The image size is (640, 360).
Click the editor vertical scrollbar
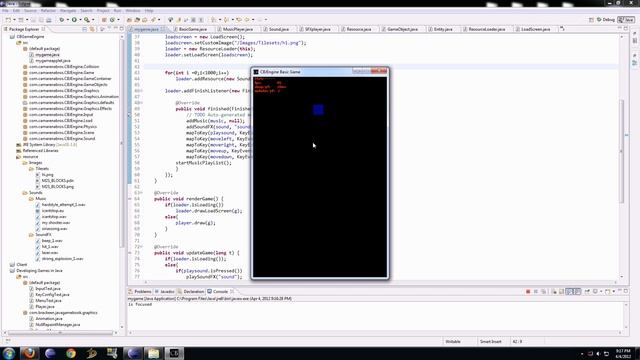(x=622, y=151)
